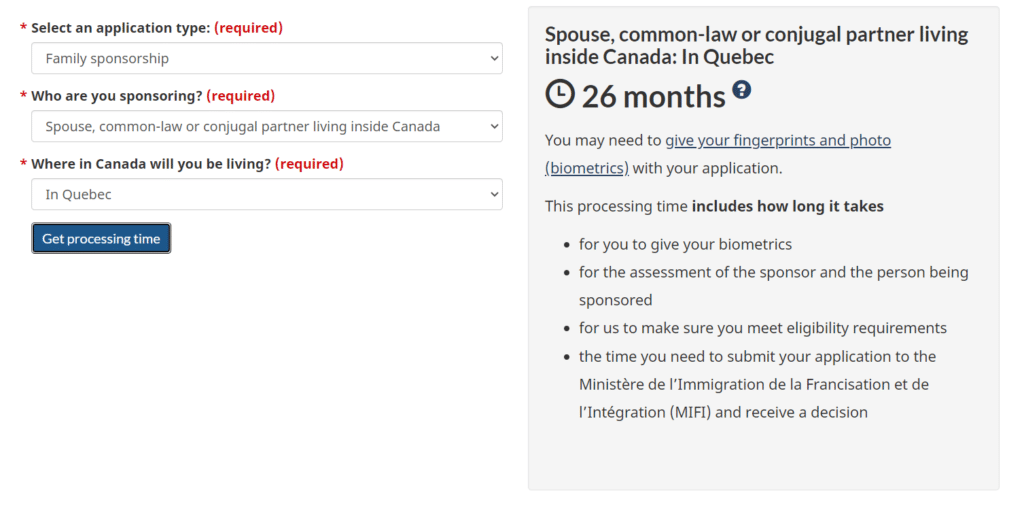Click the clock icon next to 26 months

point(560,94)
